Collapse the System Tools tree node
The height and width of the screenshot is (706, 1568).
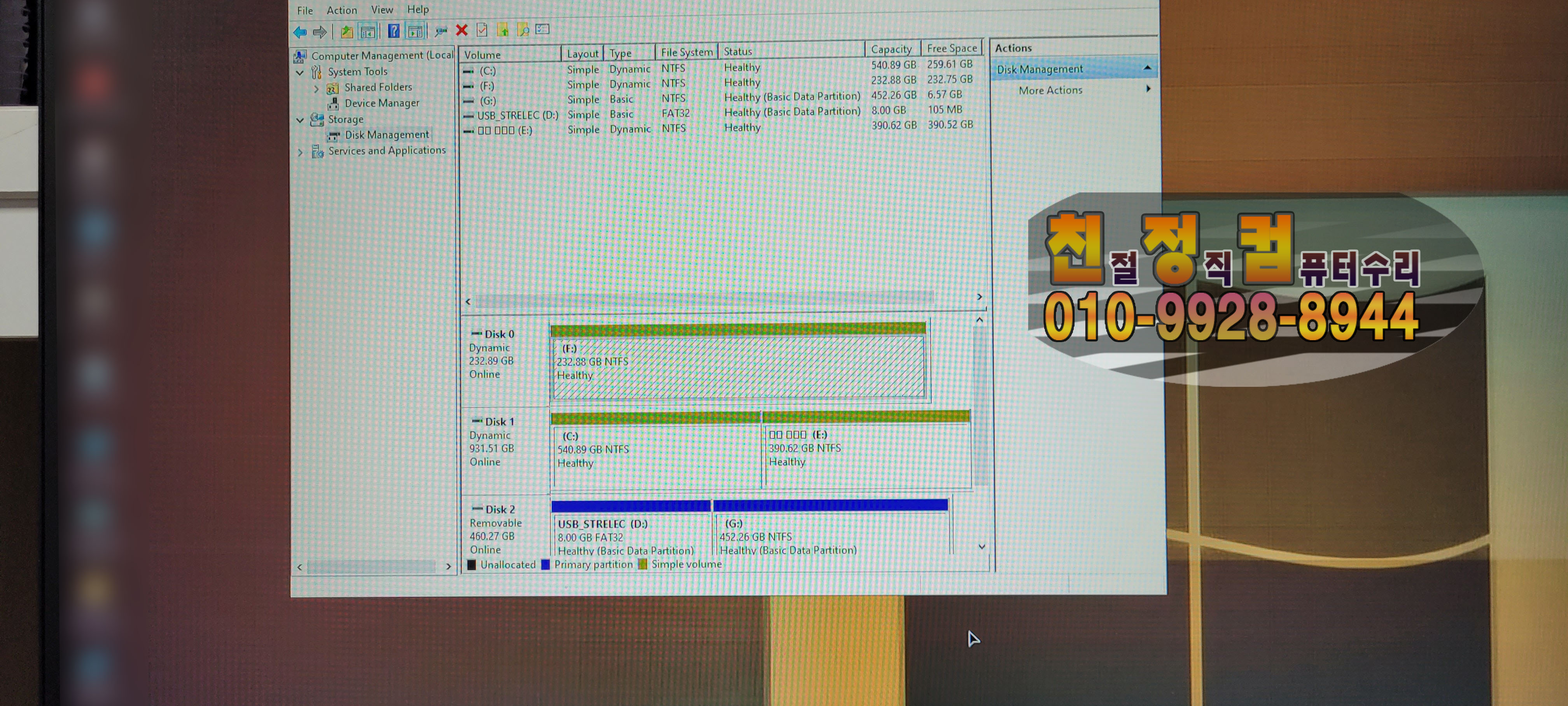[300, 72]
